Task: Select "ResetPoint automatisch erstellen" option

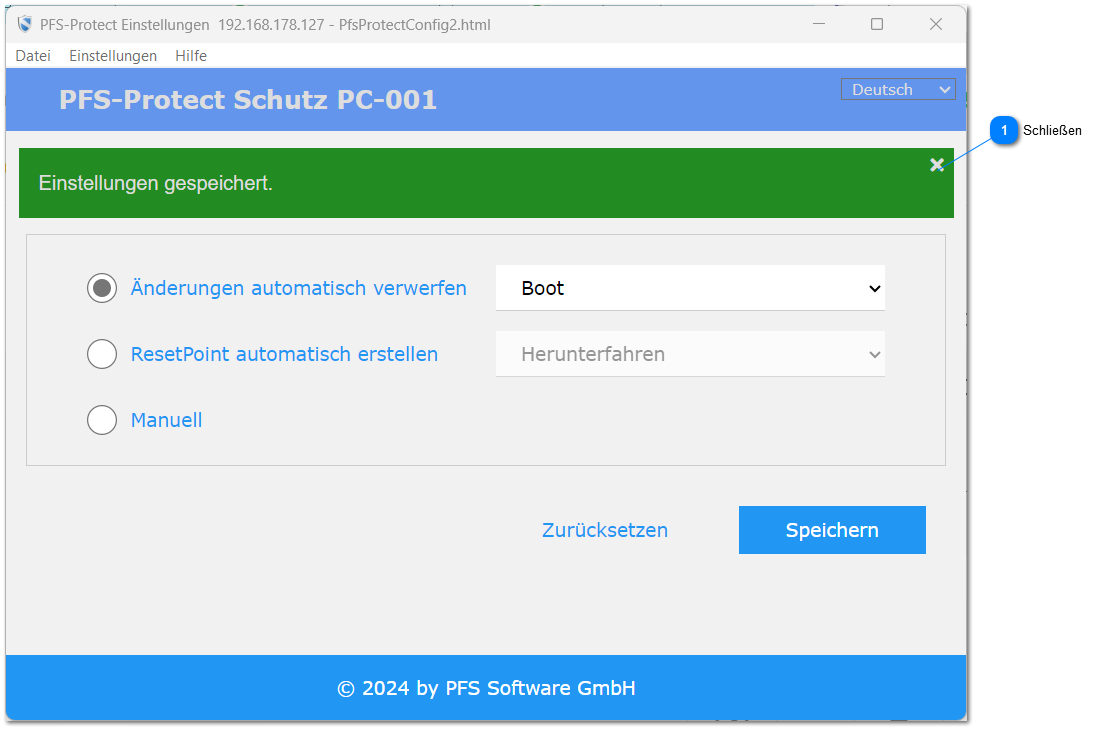Action: click(102, 354)
